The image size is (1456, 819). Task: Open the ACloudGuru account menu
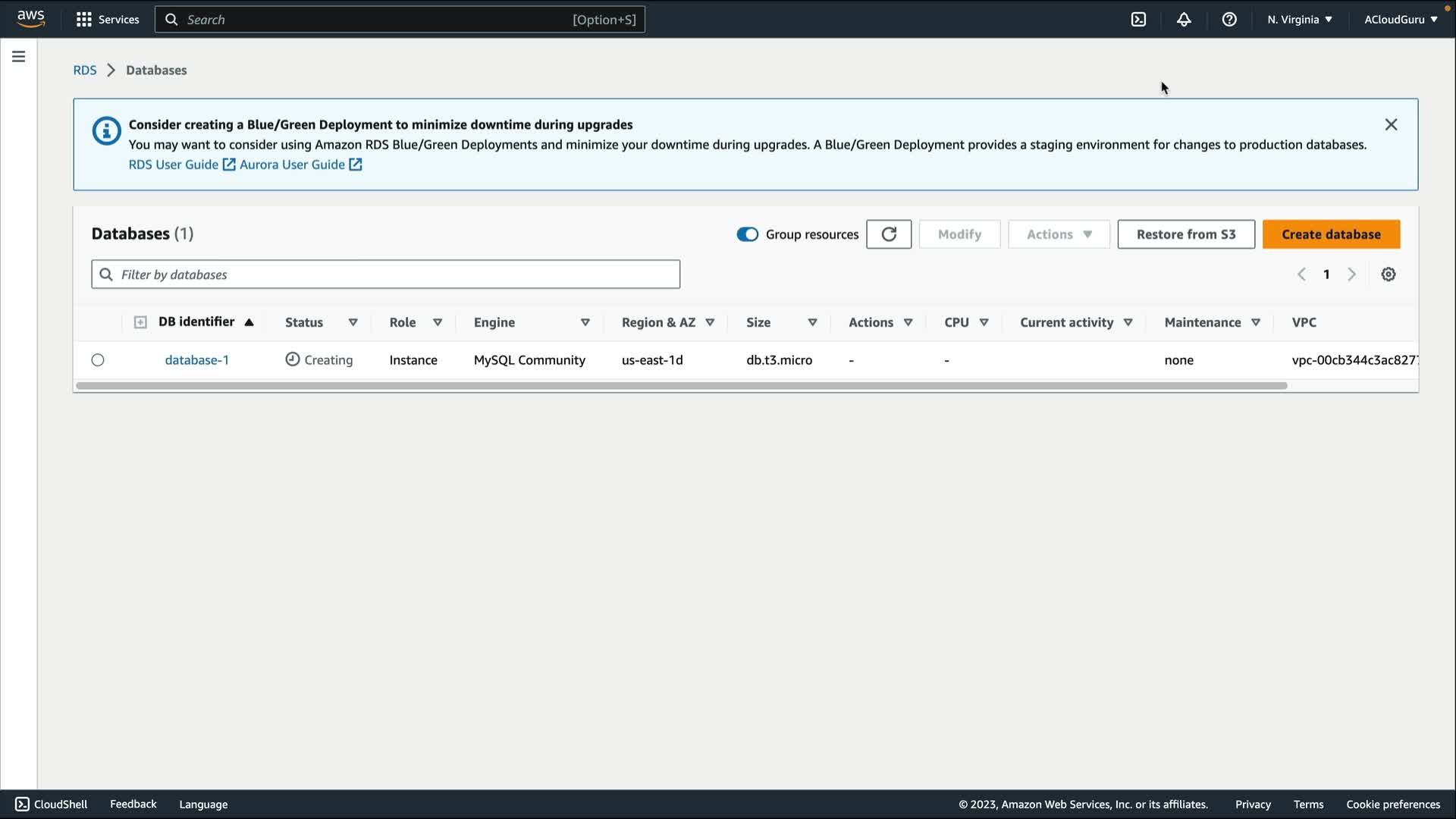(x=1400, y=20)
